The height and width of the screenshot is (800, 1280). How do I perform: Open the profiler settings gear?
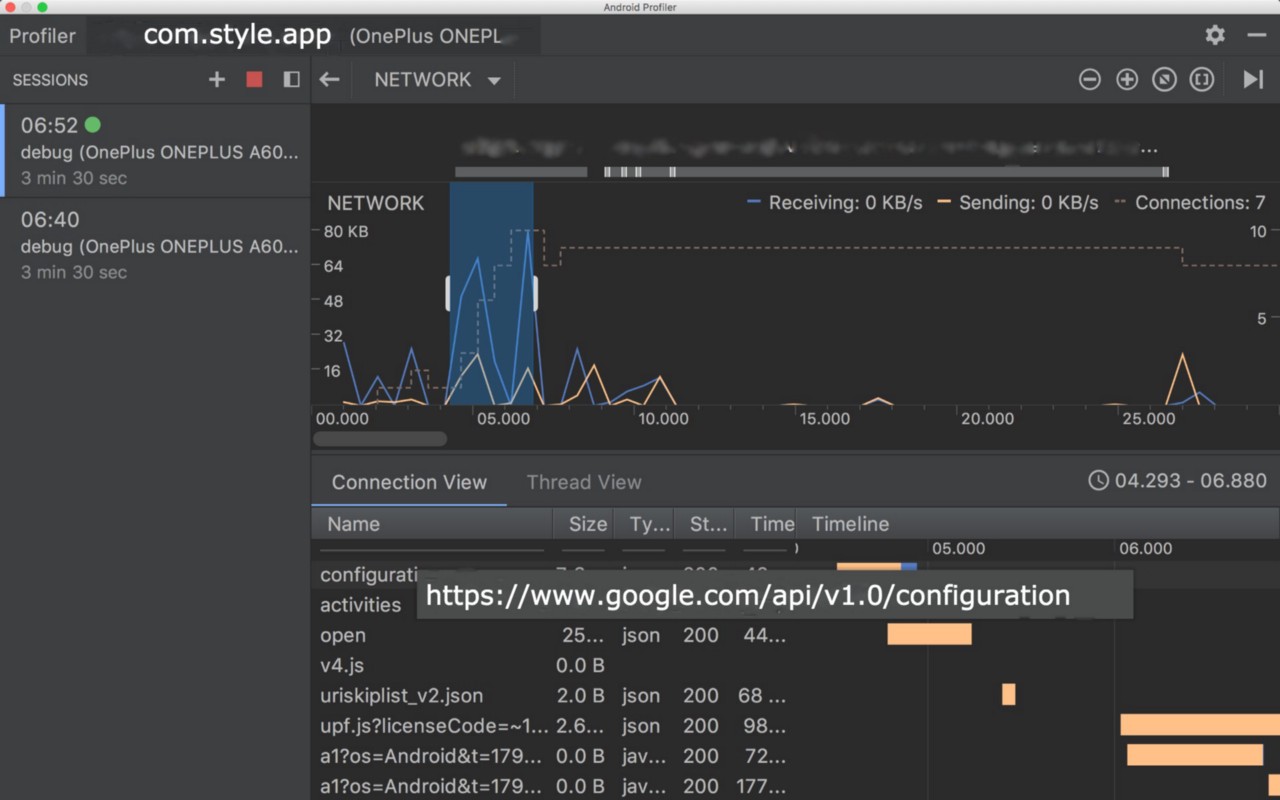click(1214, 35)
